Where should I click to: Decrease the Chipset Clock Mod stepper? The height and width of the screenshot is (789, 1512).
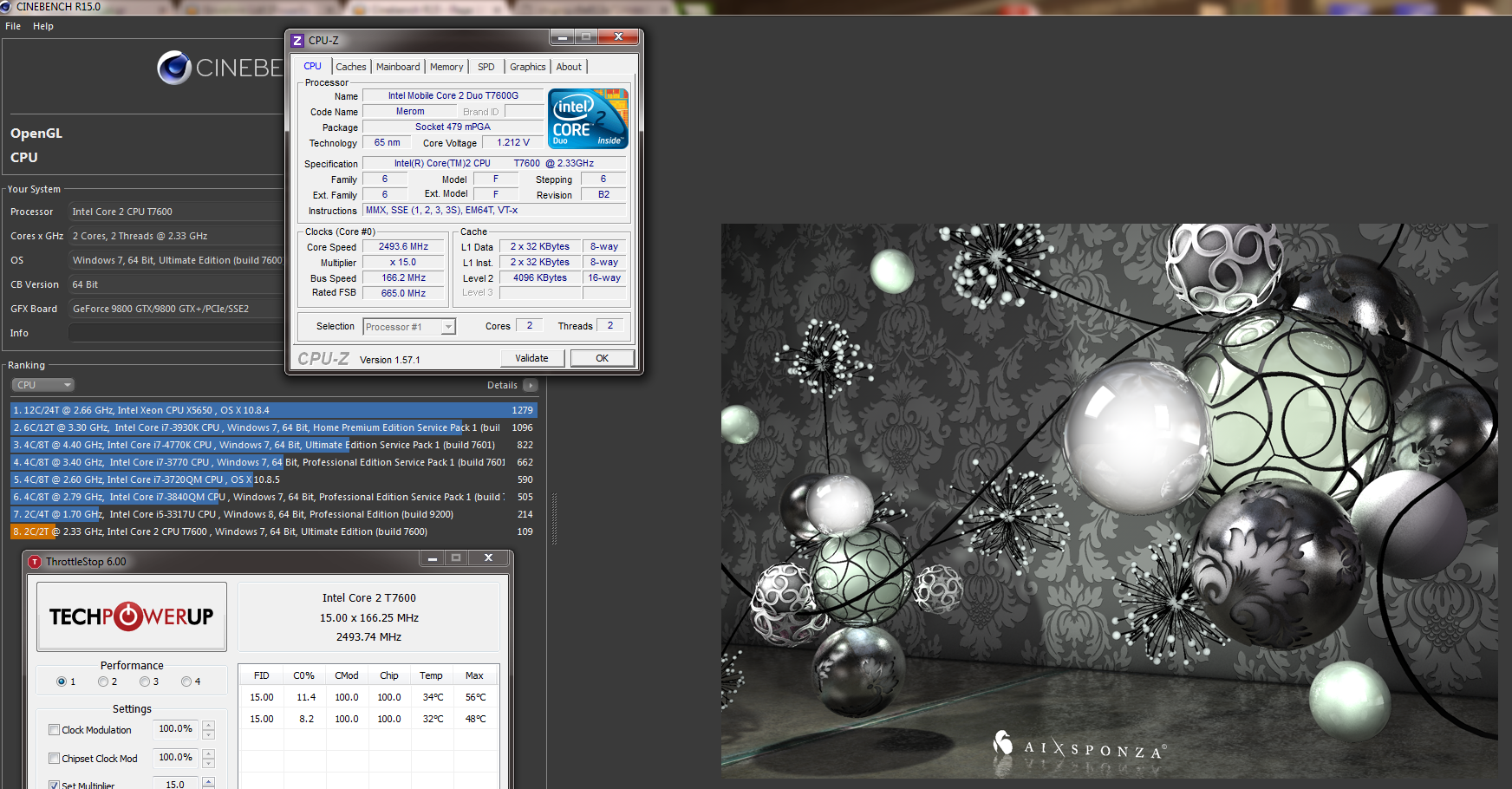tap(208, 763)
